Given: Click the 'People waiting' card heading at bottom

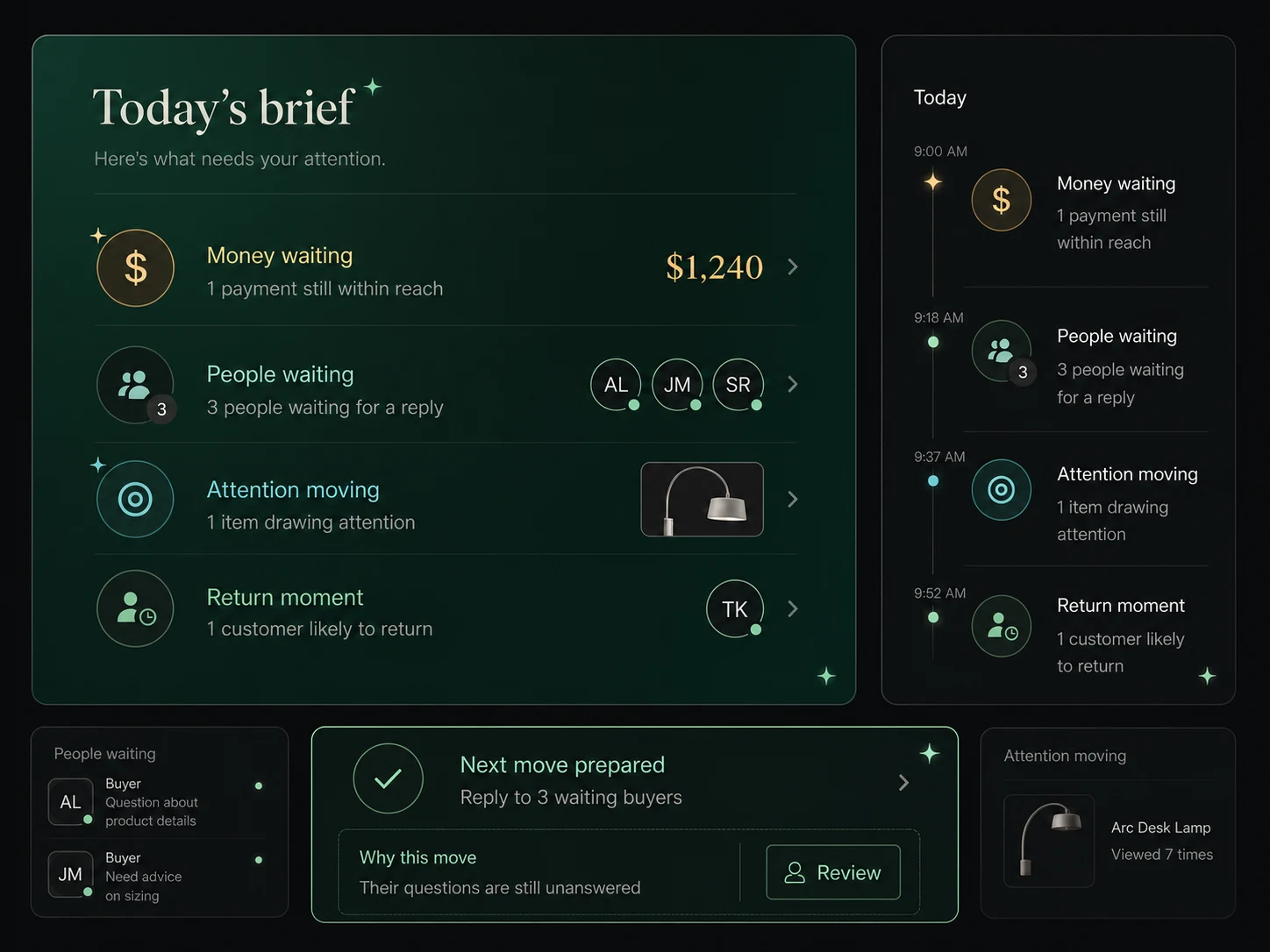Looking at the screenshot, I should (x=105, y=754).
